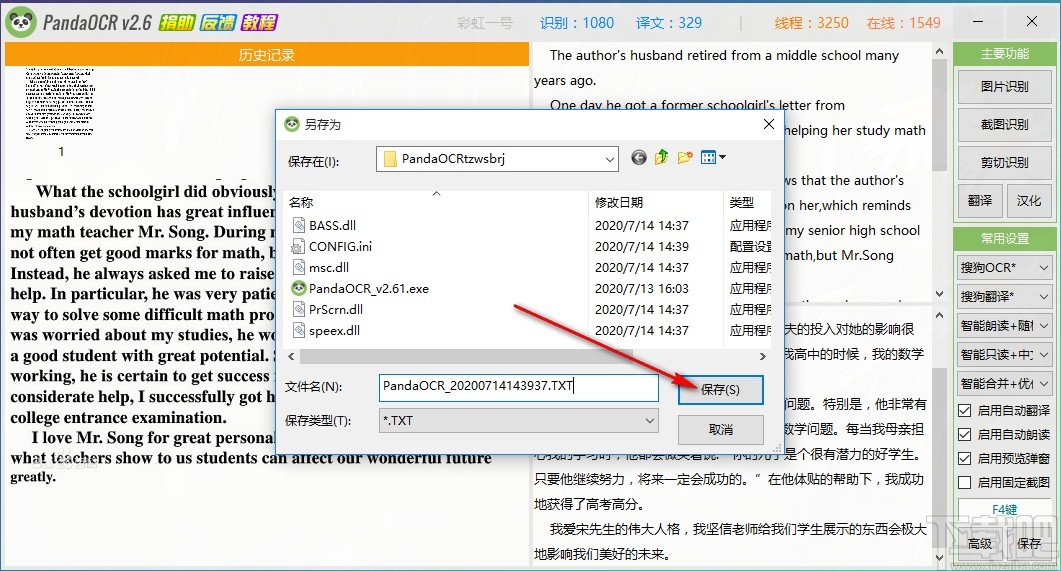Click the 彩虹一号 label
The image size is (1061, 571).
tap(484, 23)
